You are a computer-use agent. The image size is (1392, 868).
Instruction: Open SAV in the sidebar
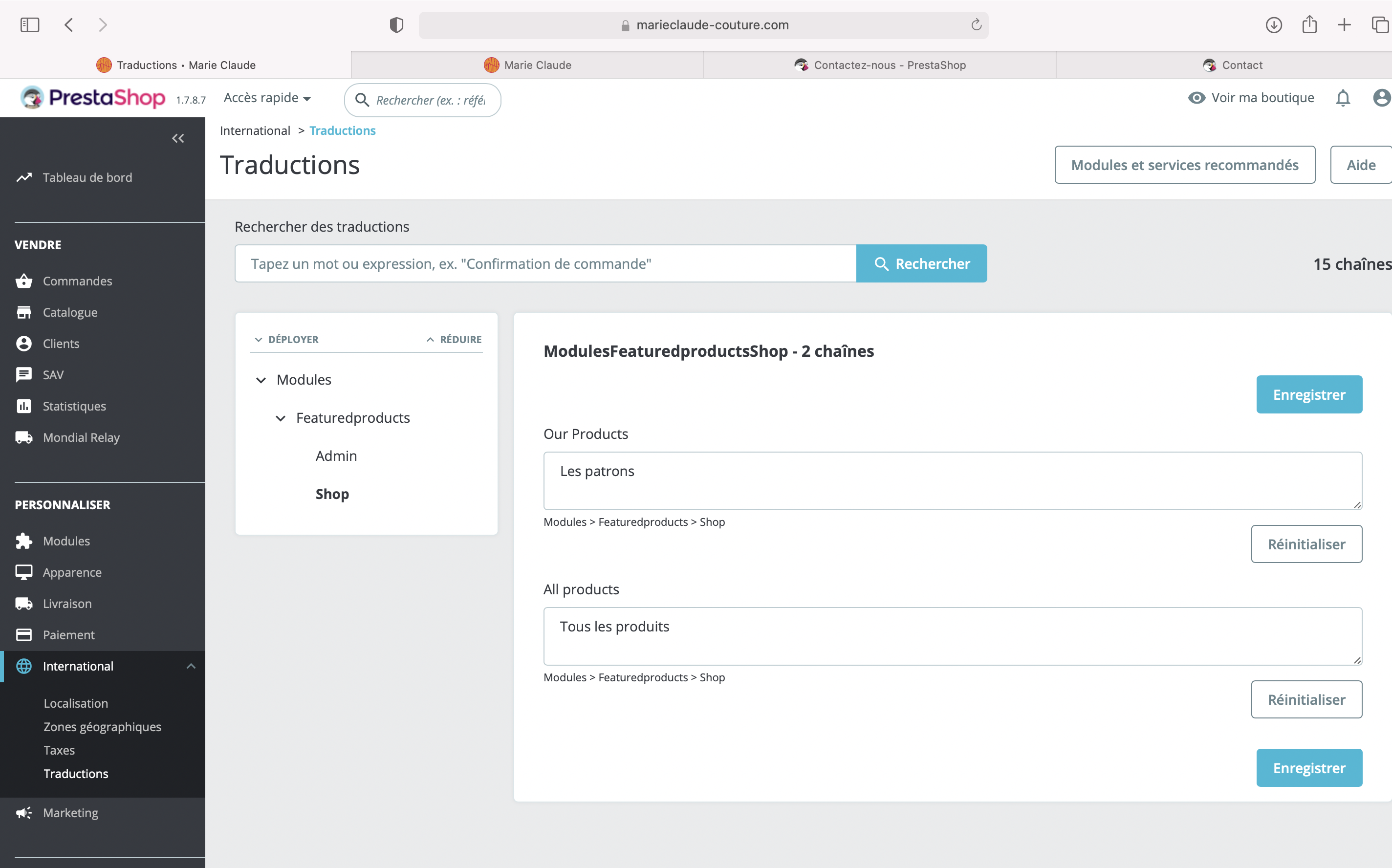click(53, 375)
